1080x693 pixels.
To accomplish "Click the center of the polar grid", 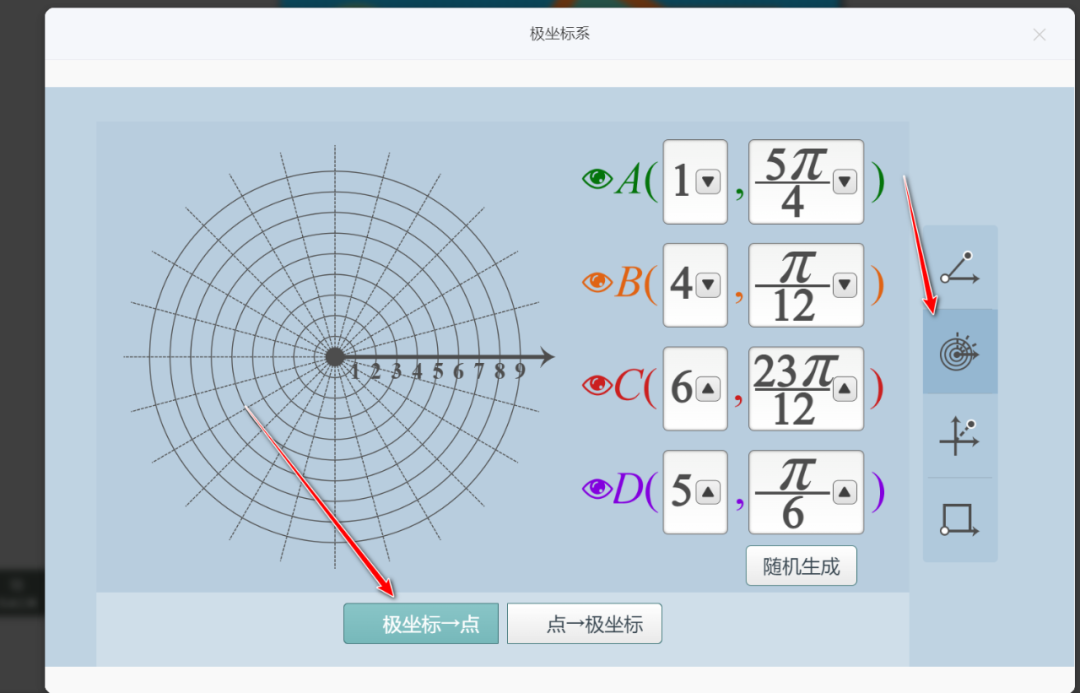I will tap(334, 356).
